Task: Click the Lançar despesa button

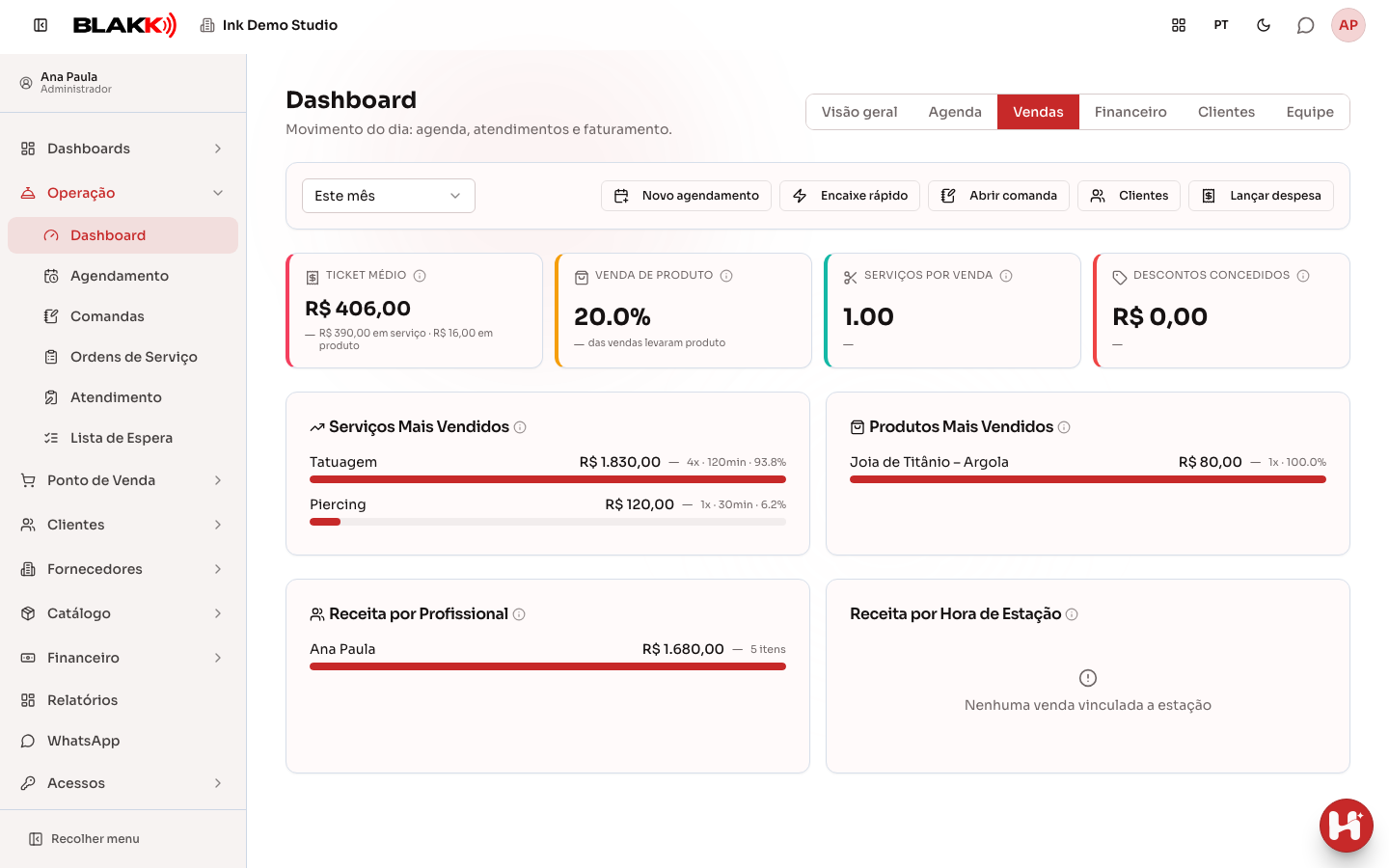Action: (1262, 196)
